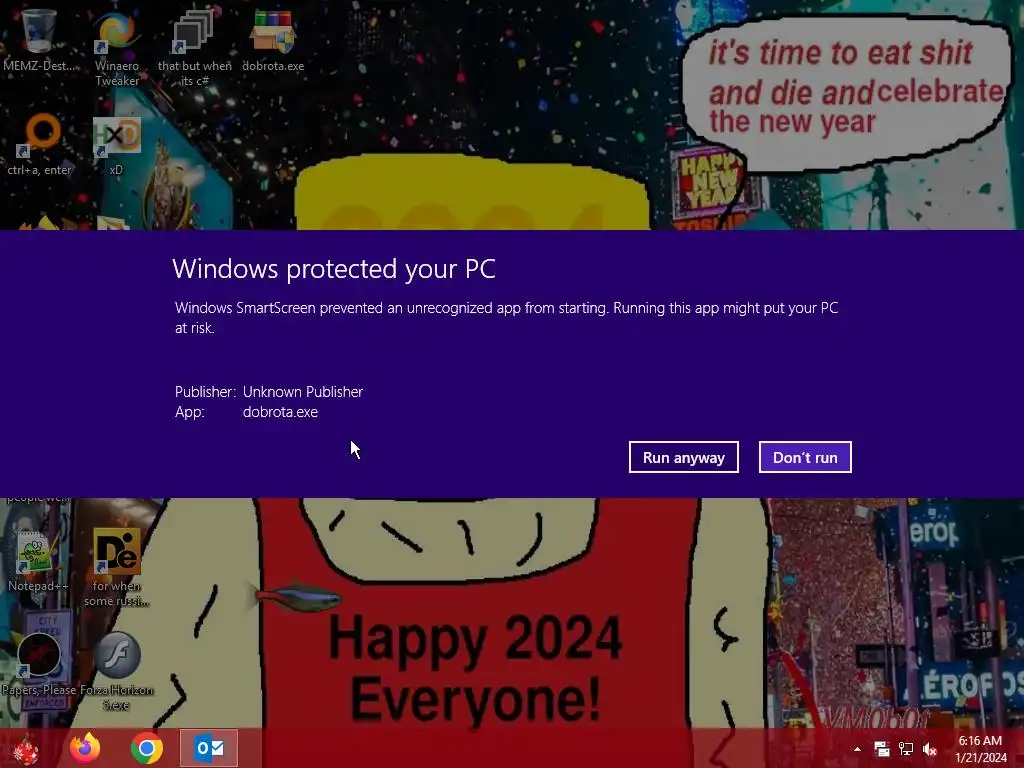Click the Run anyway button
1024x768 pixels.
(x=683, y=457)
